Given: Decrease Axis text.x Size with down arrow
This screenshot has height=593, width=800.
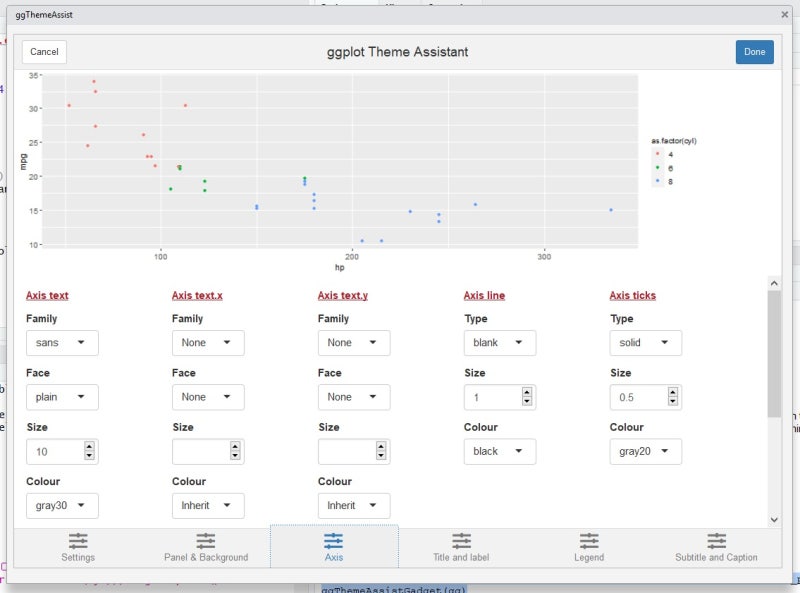Looking at the screenshot, I should click(x=235, y=456).
